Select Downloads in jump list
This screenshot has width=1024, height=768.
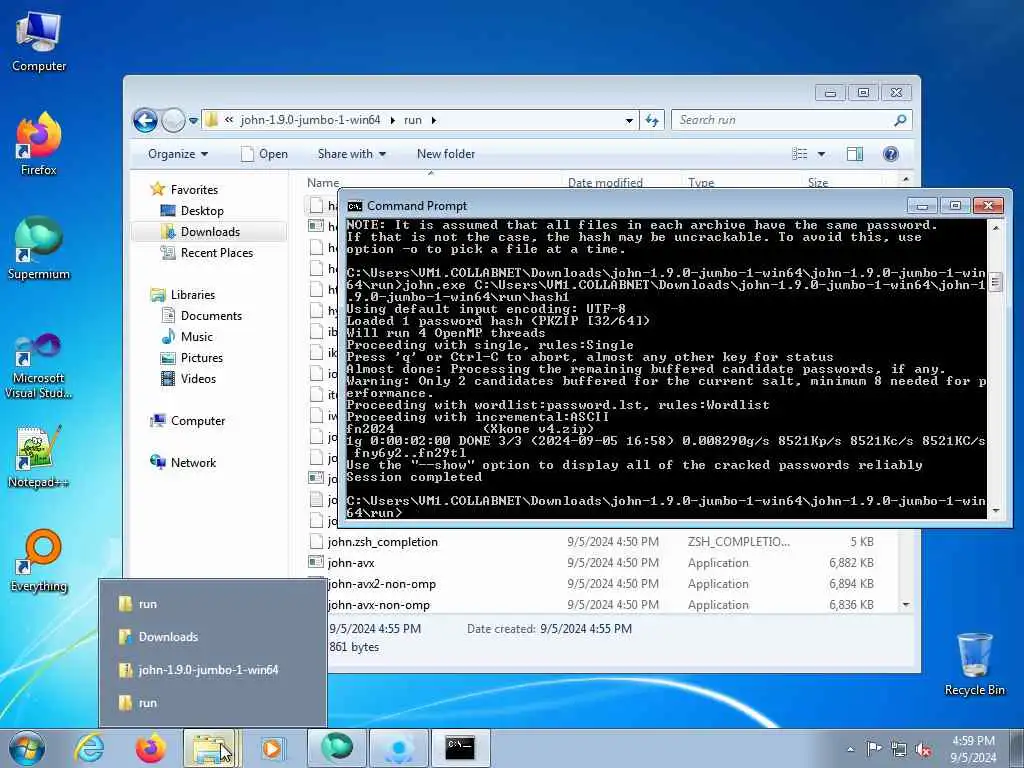pyautogui.click(x=213, y=637)
